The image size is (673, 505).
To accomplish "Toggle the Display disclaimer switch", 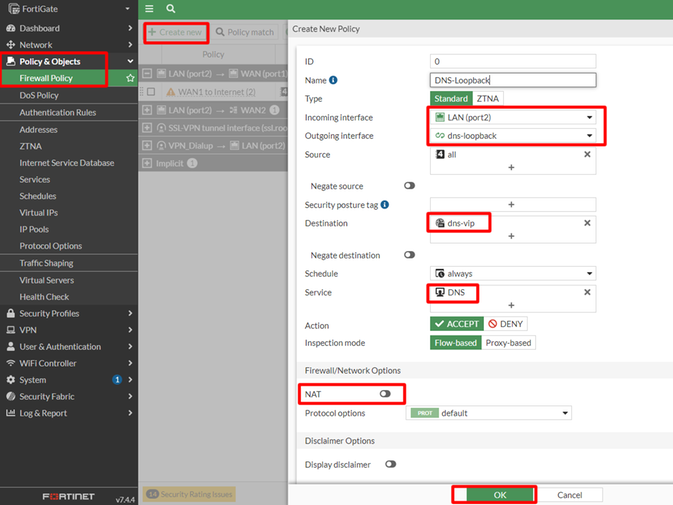I will coord(391,464).
